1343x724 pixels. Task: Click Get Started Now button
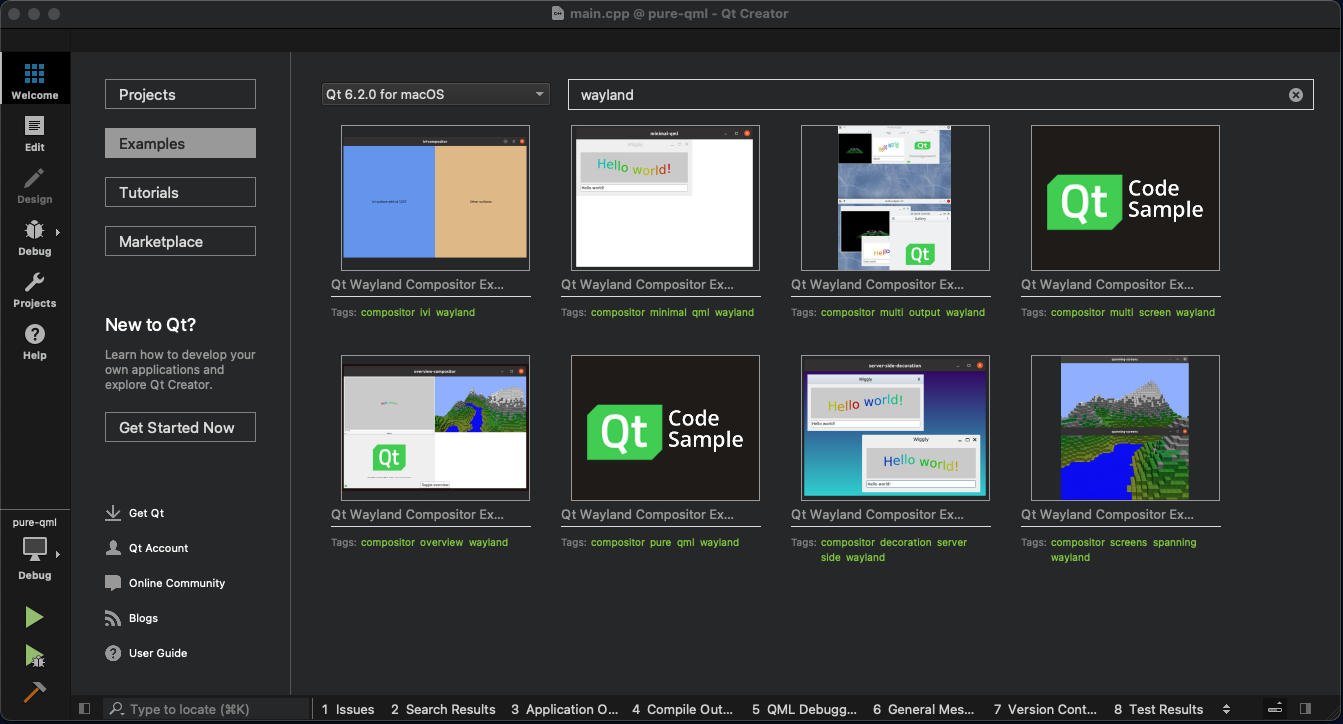(180, 427)
